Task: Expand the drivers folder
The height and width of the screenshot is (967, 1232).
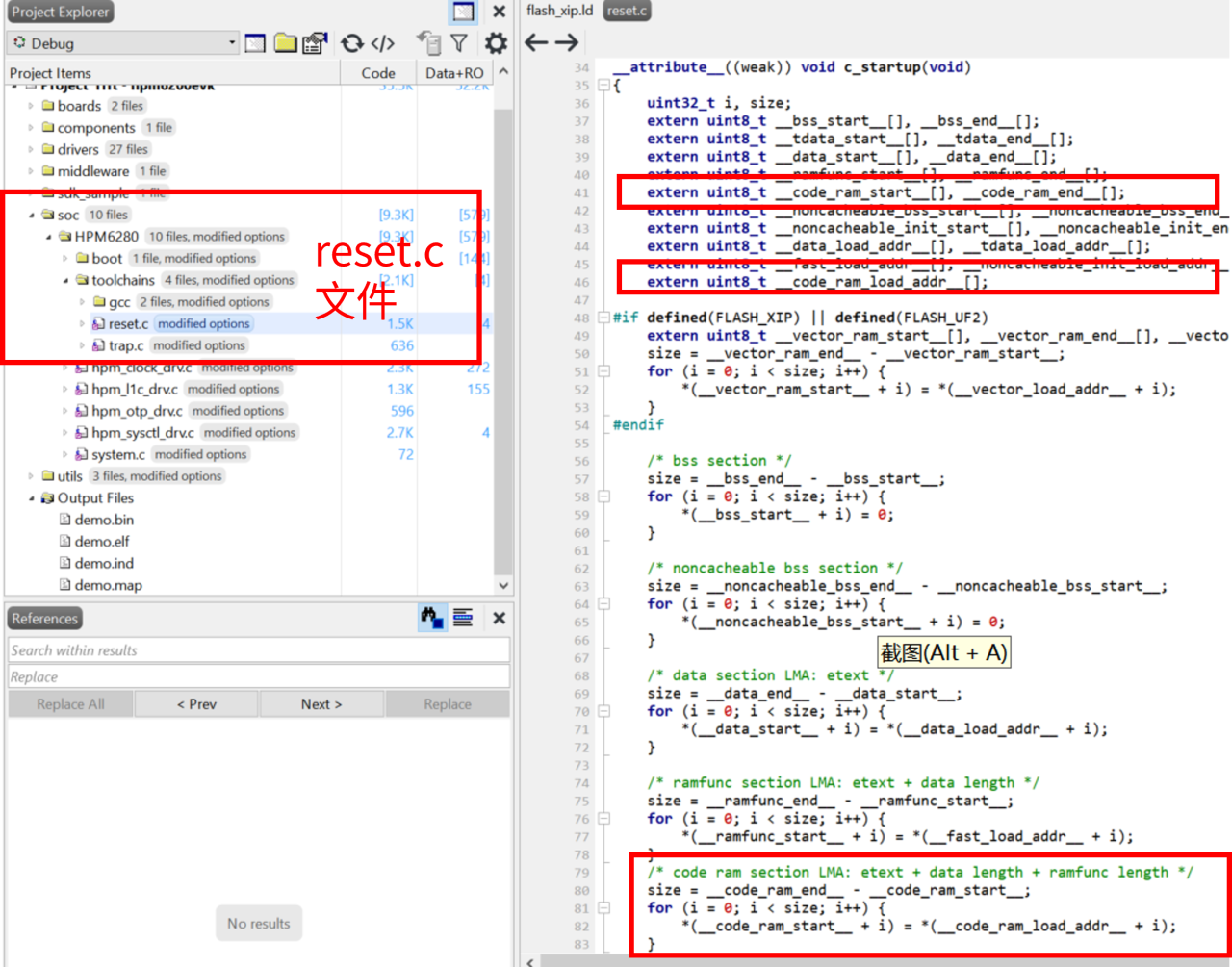Action: coord(31,149)
